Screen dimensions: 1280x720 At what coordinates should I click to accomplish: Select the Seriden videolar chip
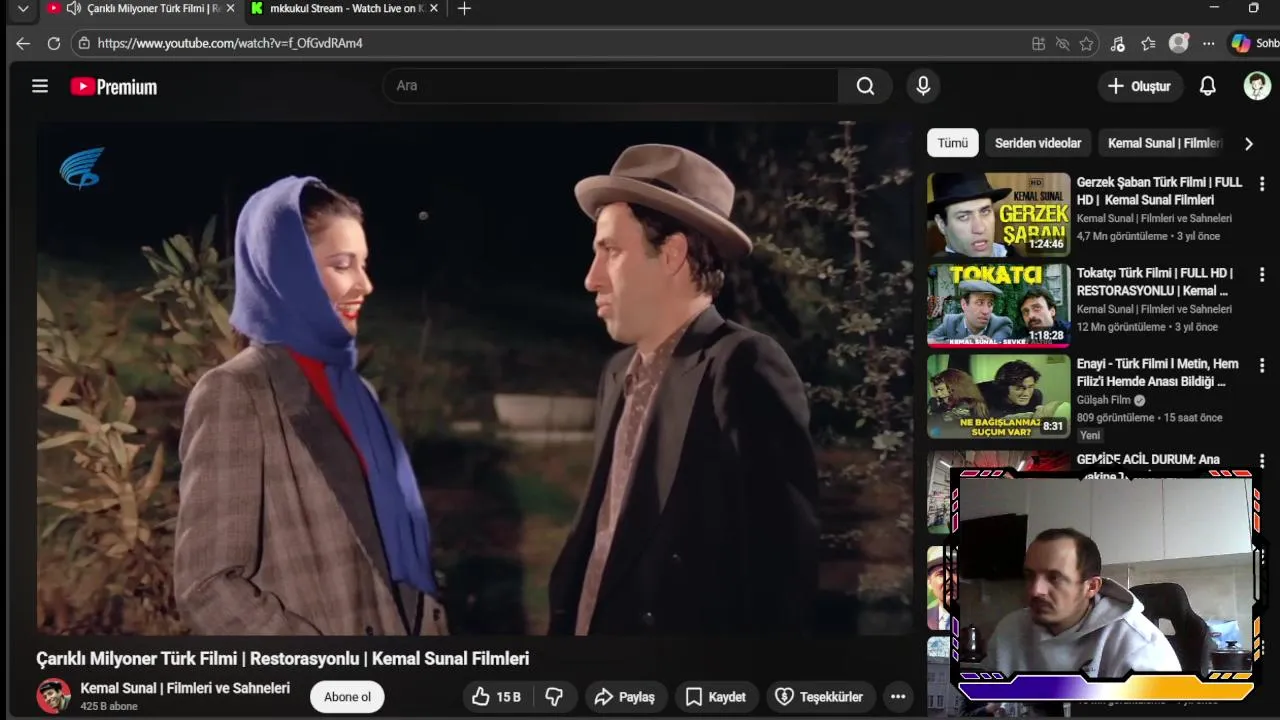pyautogui.click(x=1038, y=143)
